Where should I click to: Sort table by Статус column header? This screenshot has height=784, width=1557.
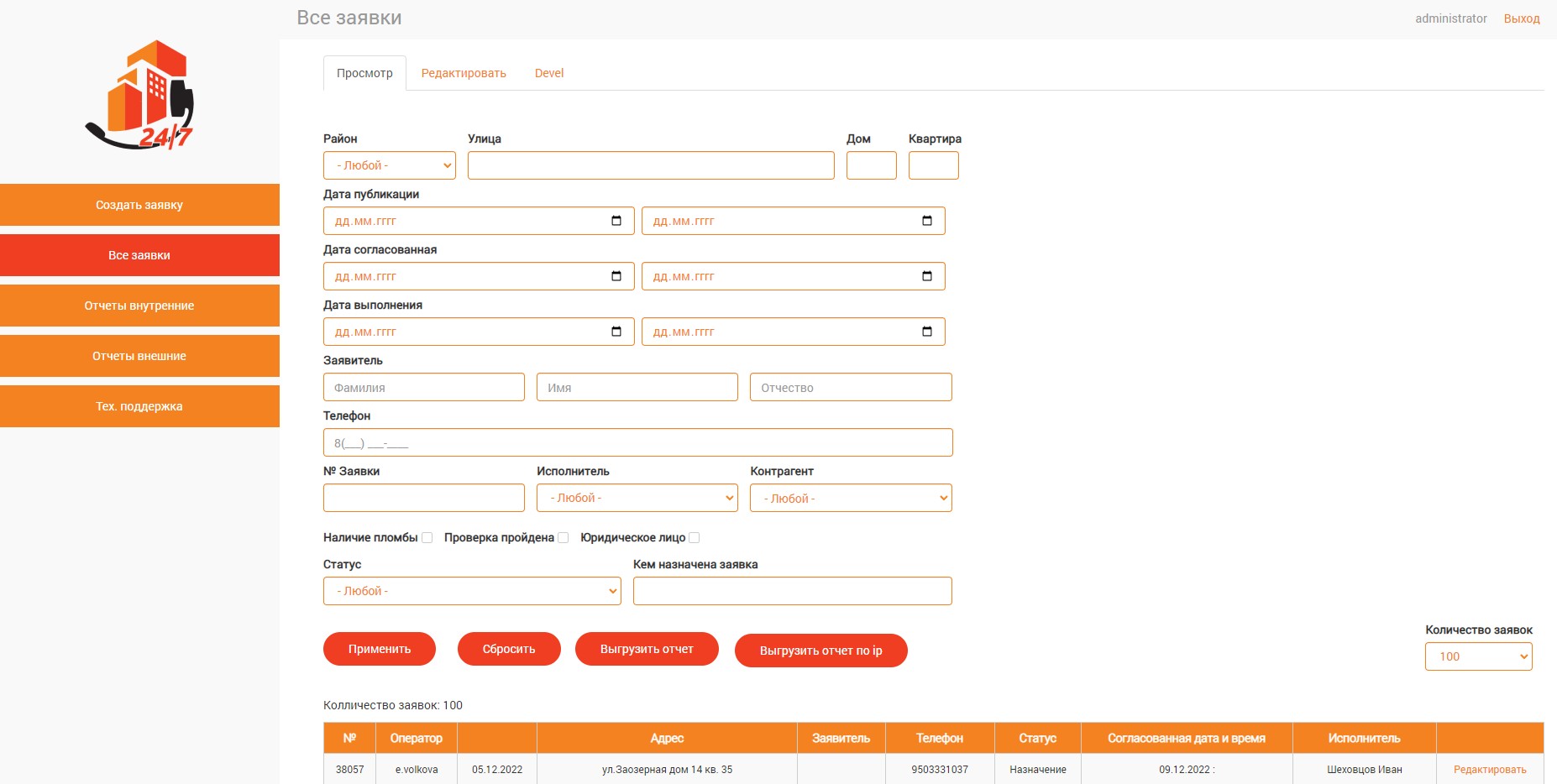coord(1038,738)
